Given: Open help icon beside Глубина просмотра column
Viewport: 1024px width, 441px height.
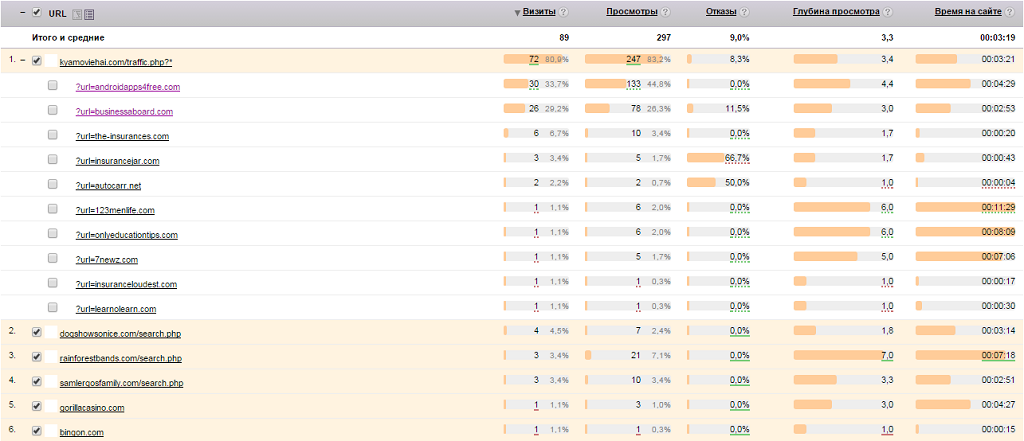Looking at the screenshot, I should coord(888,12).
